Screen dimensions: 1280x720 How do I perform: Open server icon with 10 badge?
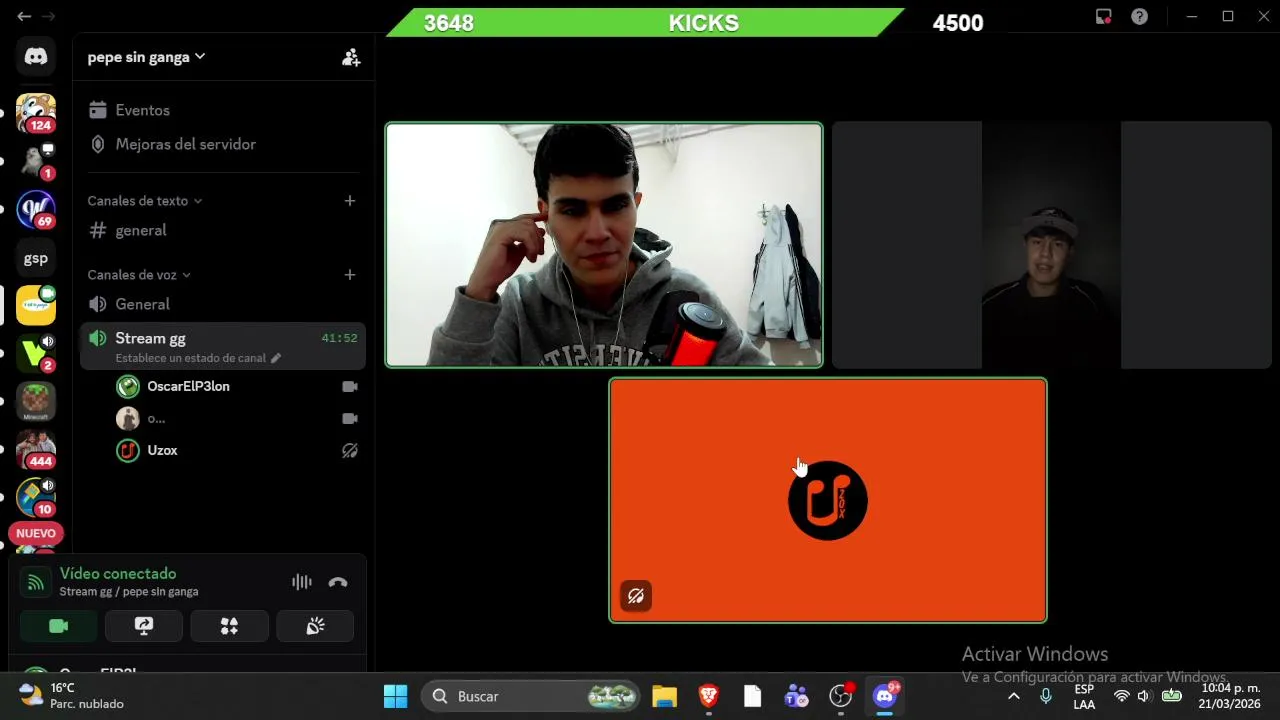[36, 497]
